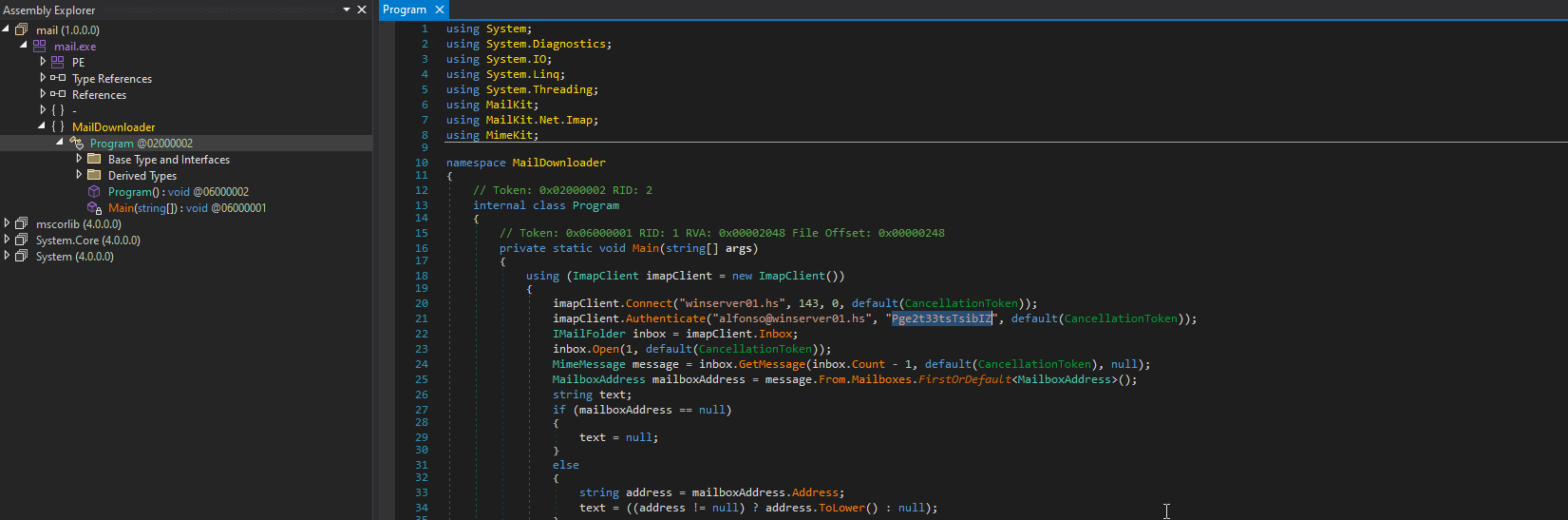Click the mscorlib assembly icon

coord(22,223)
